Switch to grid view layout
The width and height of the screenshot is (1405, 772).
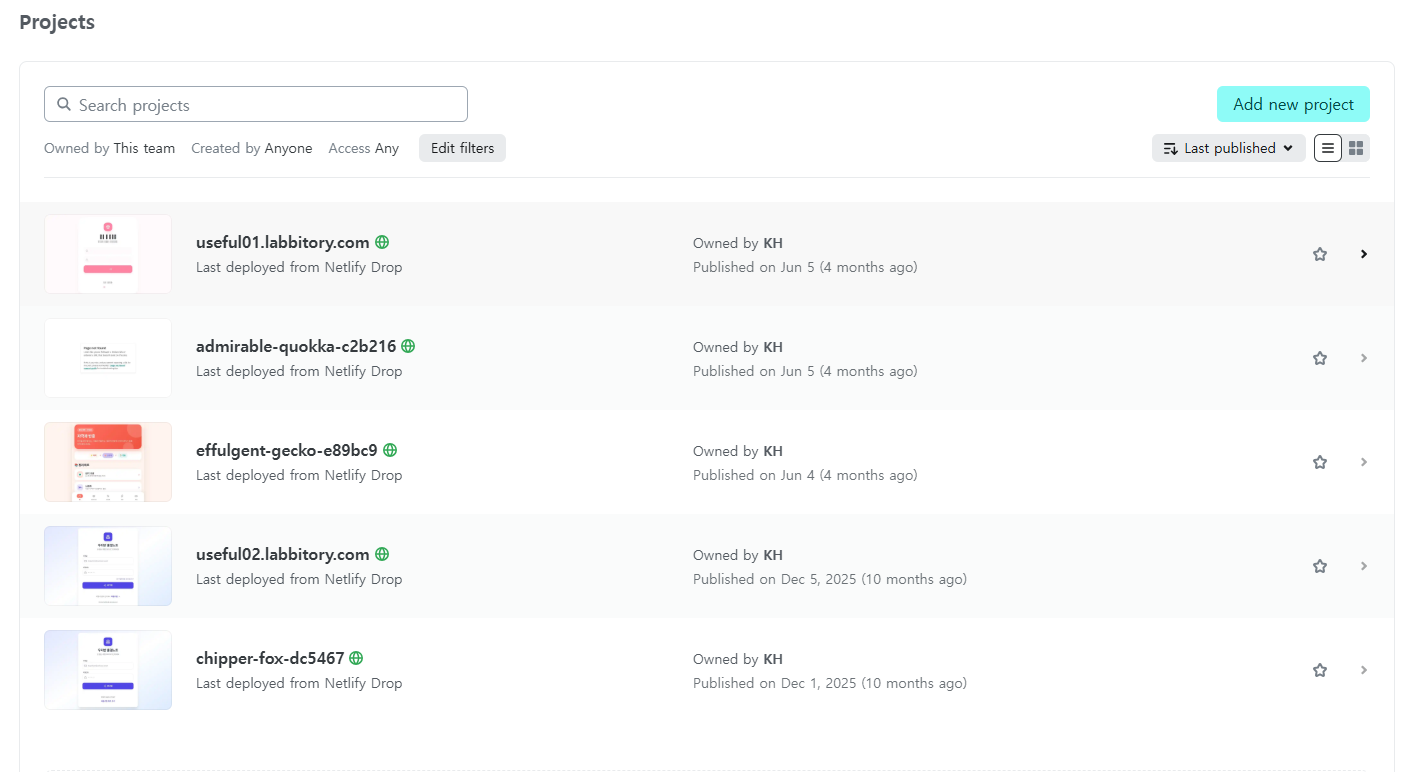[x=1356, y=148]
